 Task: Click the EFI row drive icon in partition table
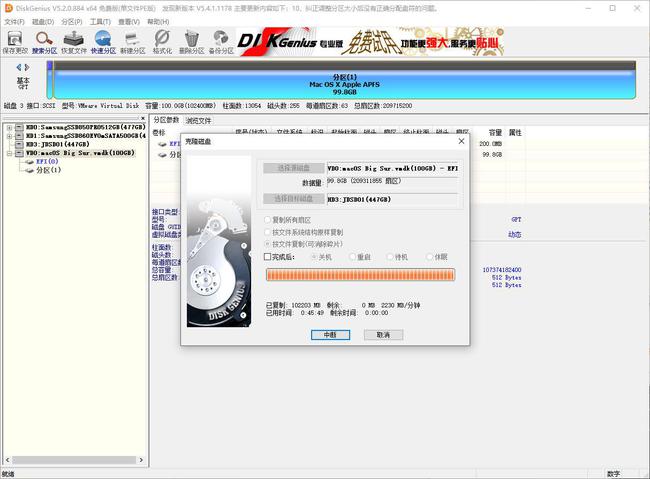[162, 144]
